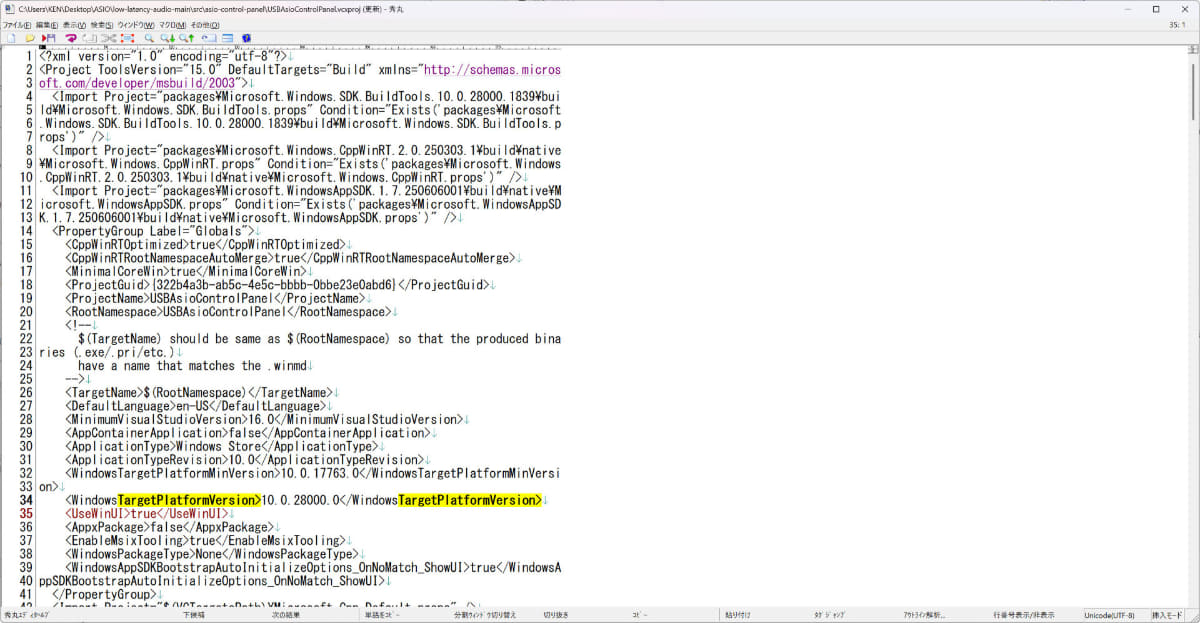Click the xml version declaration on line 1
Viewport: 1200px width, 623px height.
point(164,57)
